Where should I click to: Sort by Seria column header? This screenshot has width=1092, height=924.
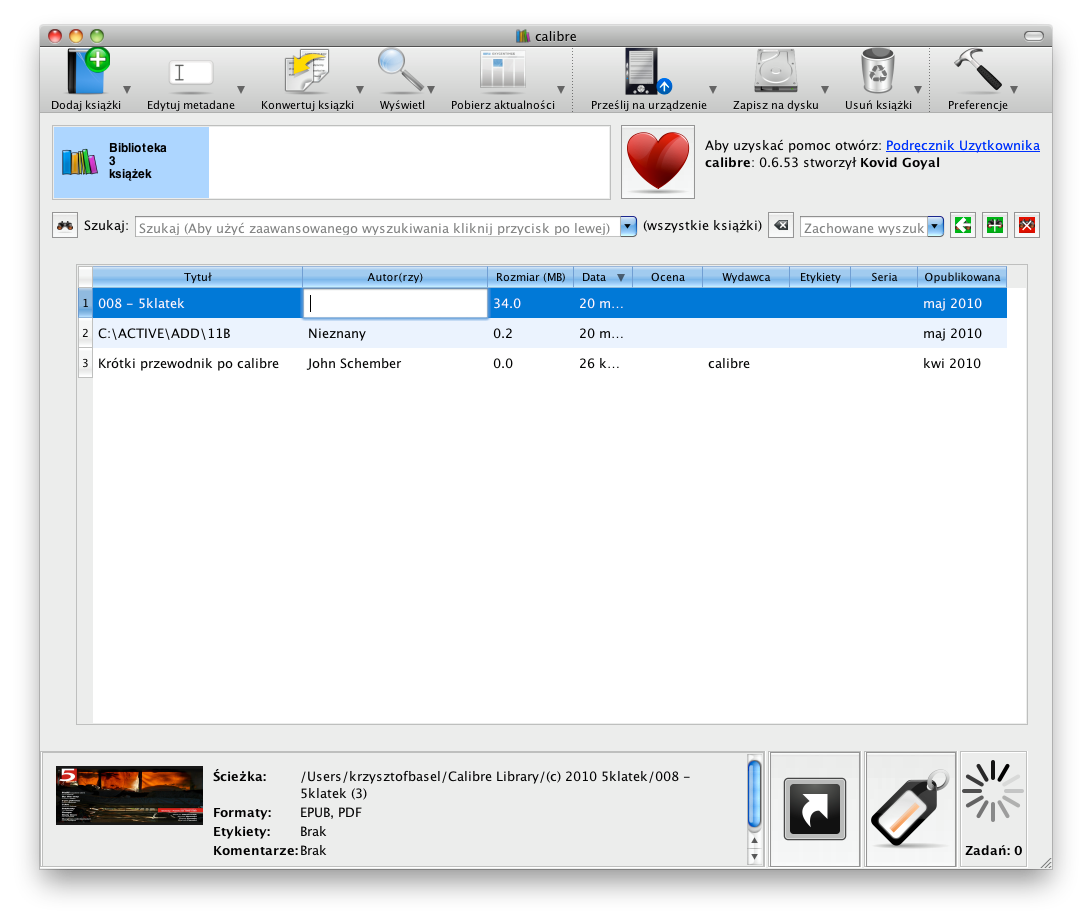pos(884,277)
